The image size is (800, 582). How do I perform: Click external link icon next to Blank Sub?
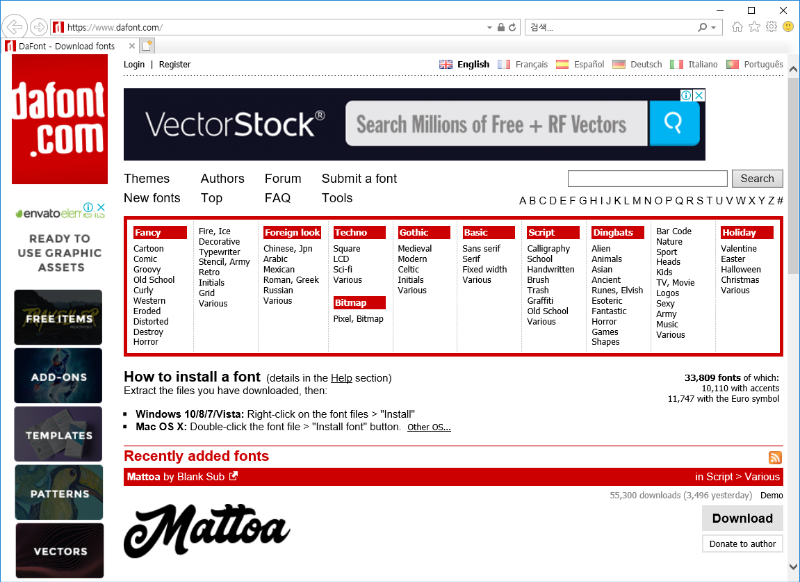click(233, 476)
